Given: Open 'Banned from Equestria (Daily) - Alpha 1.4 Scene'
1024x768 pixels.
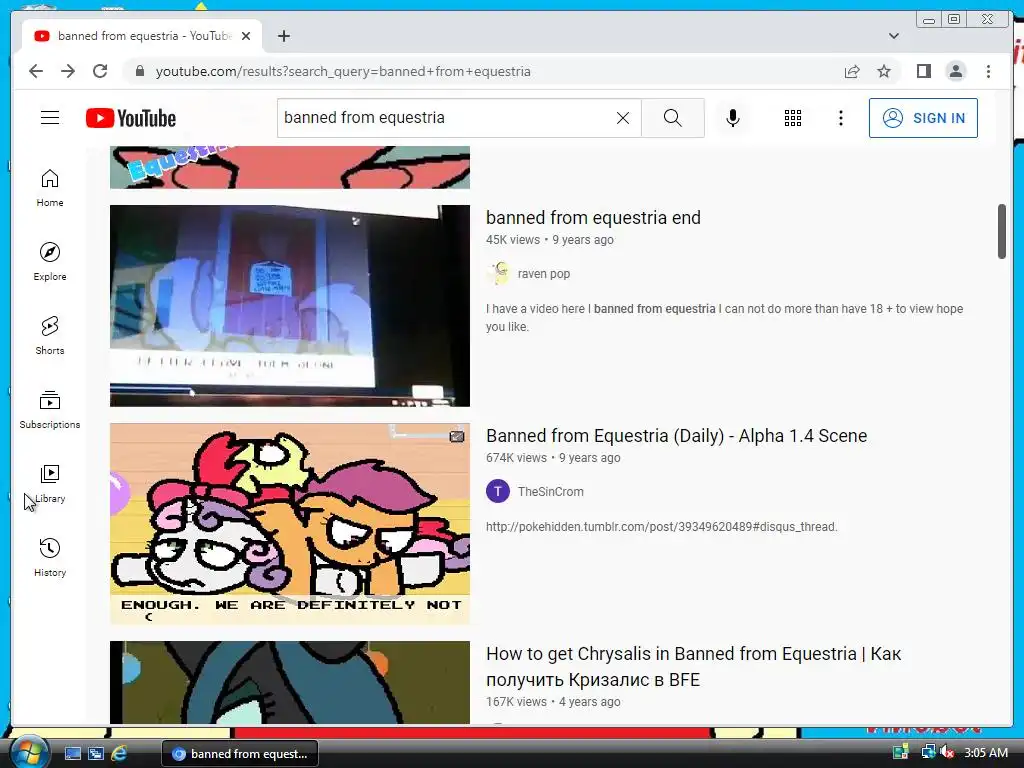Looking at the screenshot, I should click(677, 436).
